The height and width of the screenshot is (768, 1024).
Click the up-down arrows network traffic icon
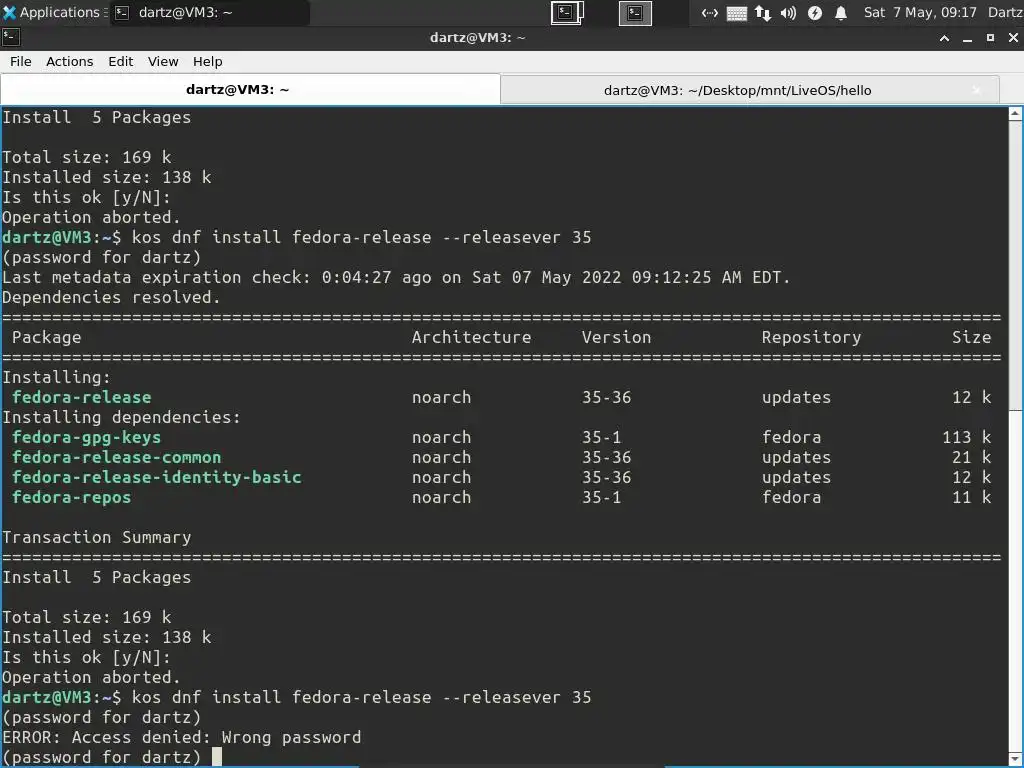click(763, 12)
